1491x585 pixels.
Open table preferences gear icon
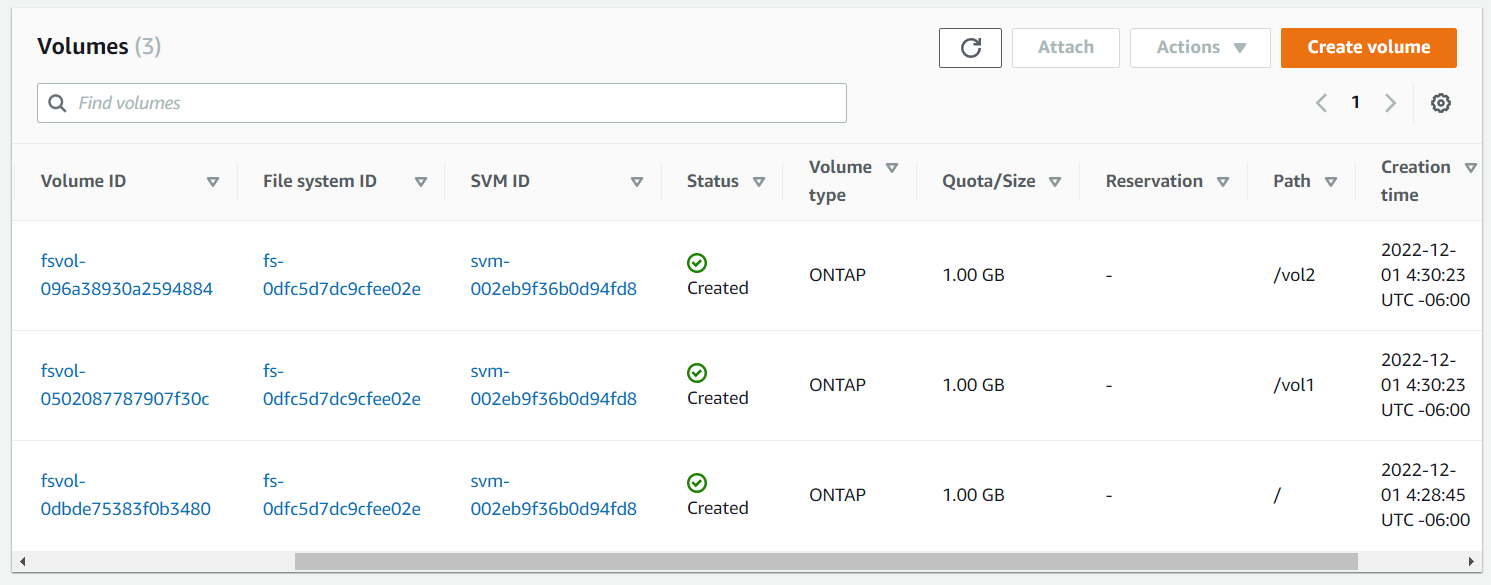click(1441, 103)
